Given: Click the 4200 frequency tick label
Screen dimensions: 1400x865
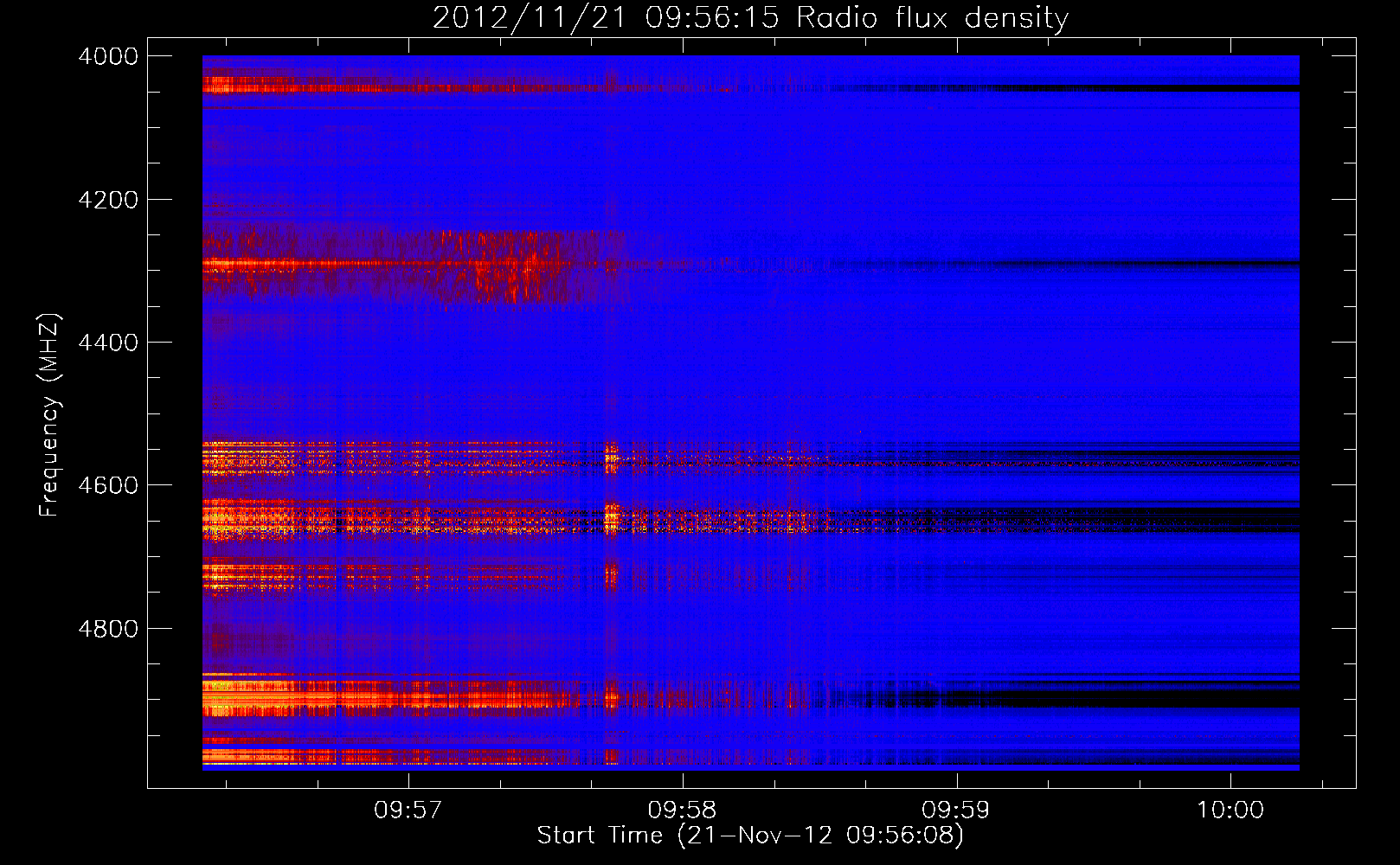Looking at the screenshot, I should [x=108, y=200].
